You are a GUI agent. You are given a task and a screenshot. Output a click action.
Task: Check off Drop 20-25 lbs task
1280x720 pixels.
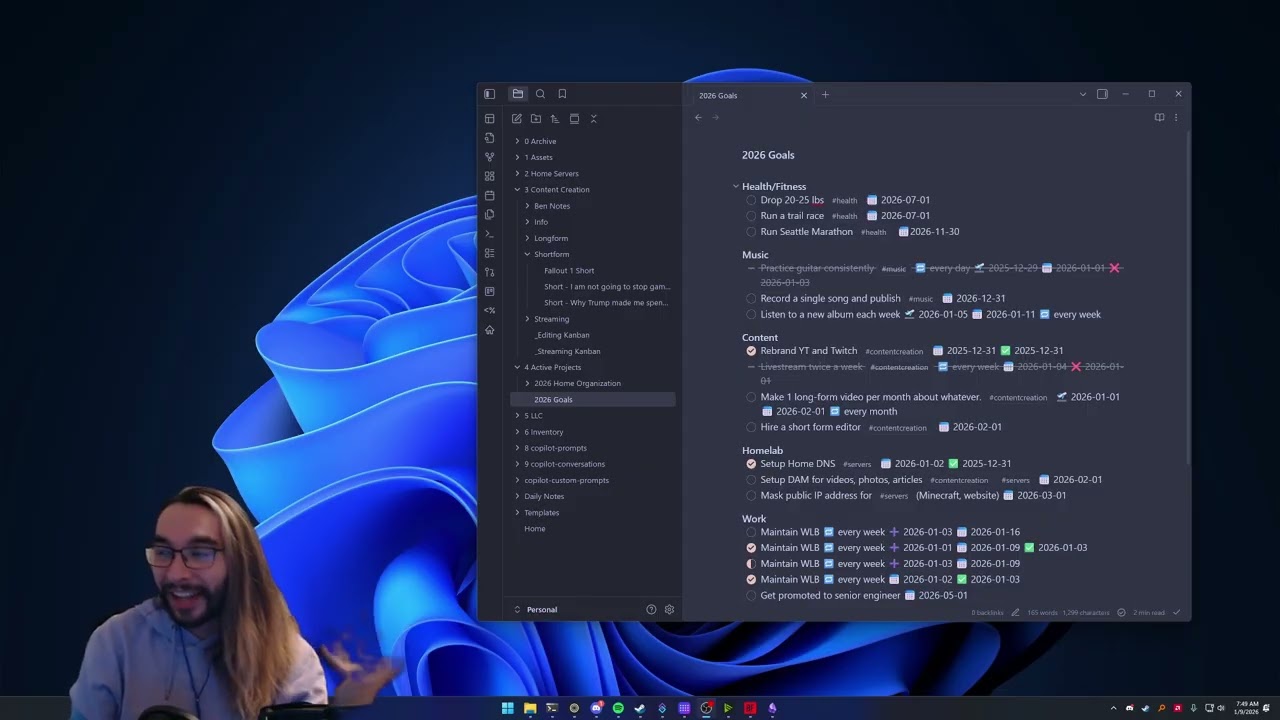pyautogui.click(x=751, y=200)
